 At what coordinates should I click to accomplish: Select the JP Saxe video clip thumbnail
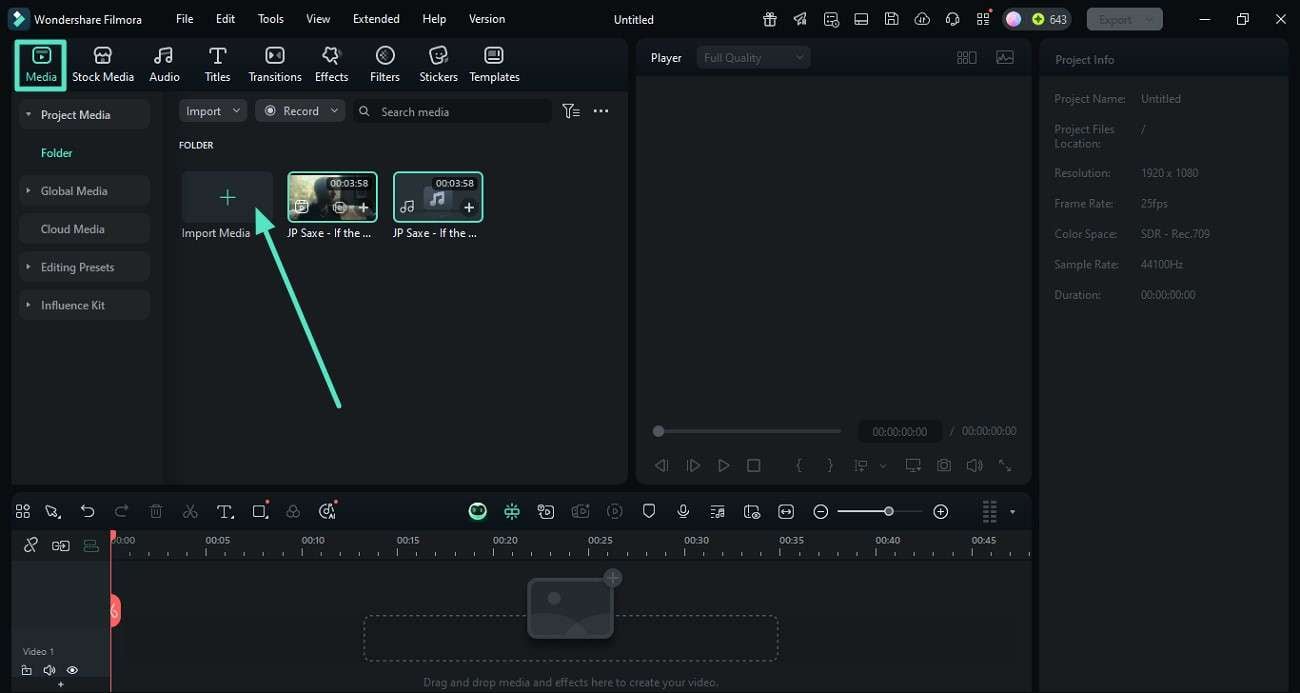tap(332, 197)
